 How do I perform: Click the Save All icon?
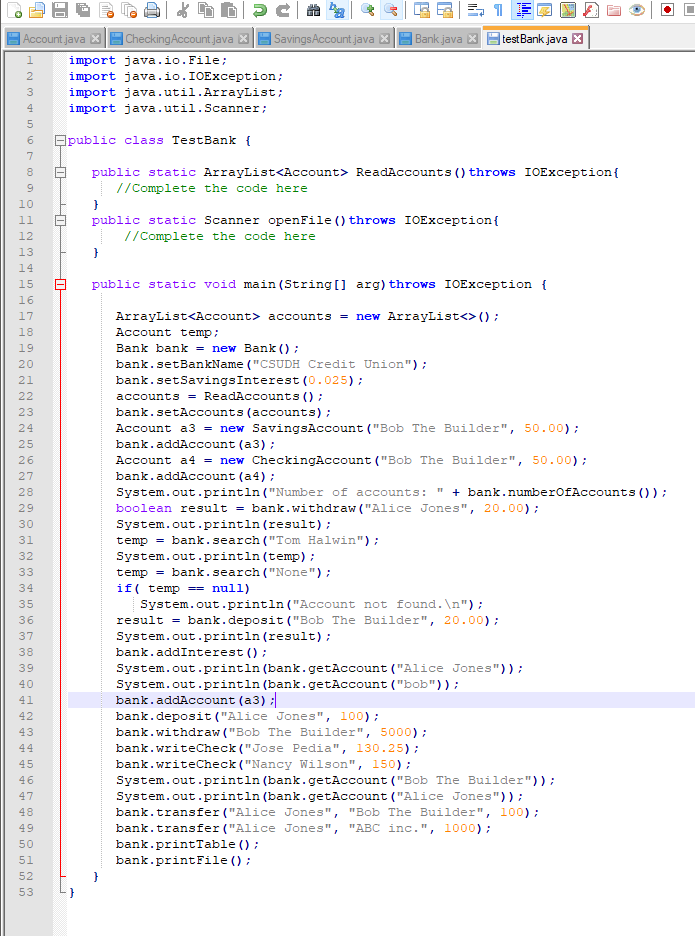pyautogui.click(x=82, y=10)
